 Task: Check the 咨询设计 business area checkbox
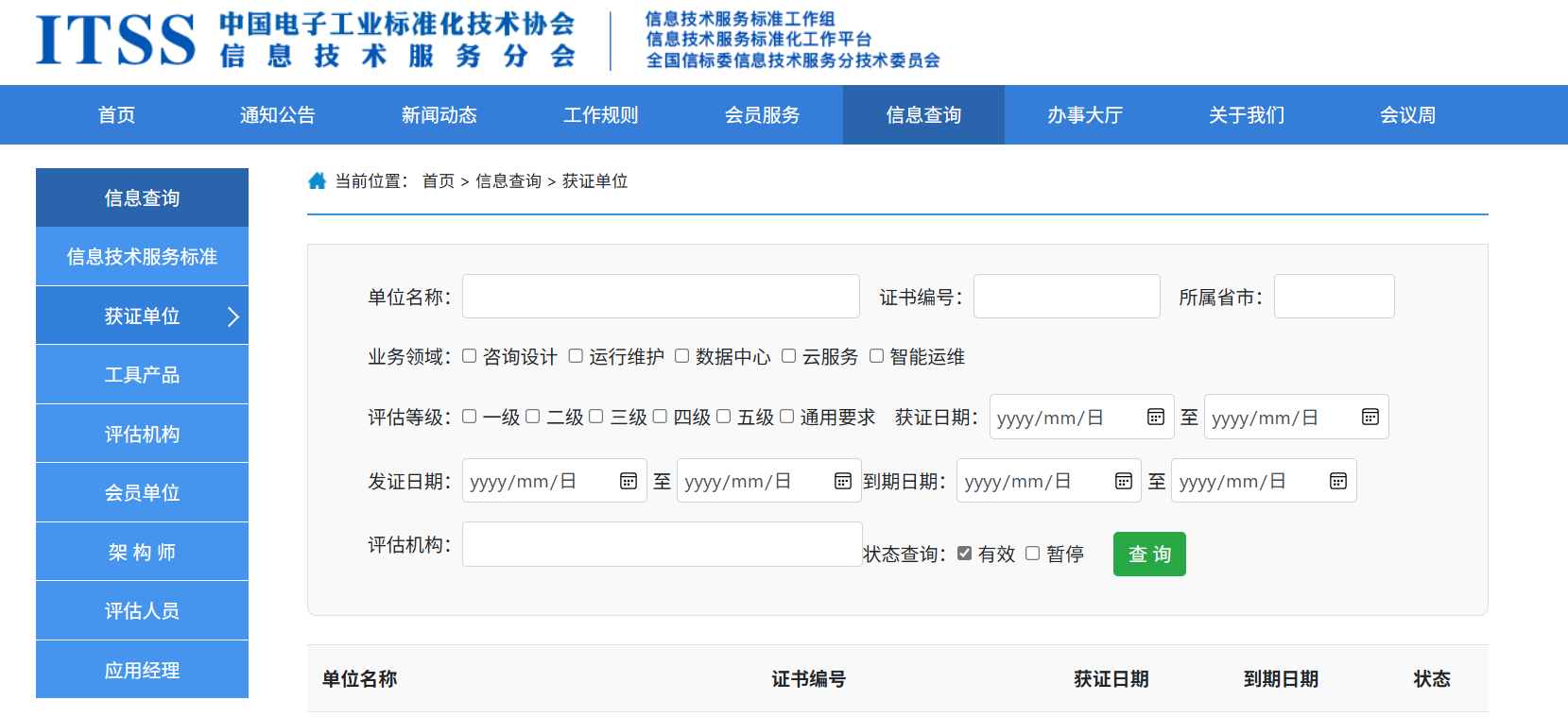click(470, 356)
